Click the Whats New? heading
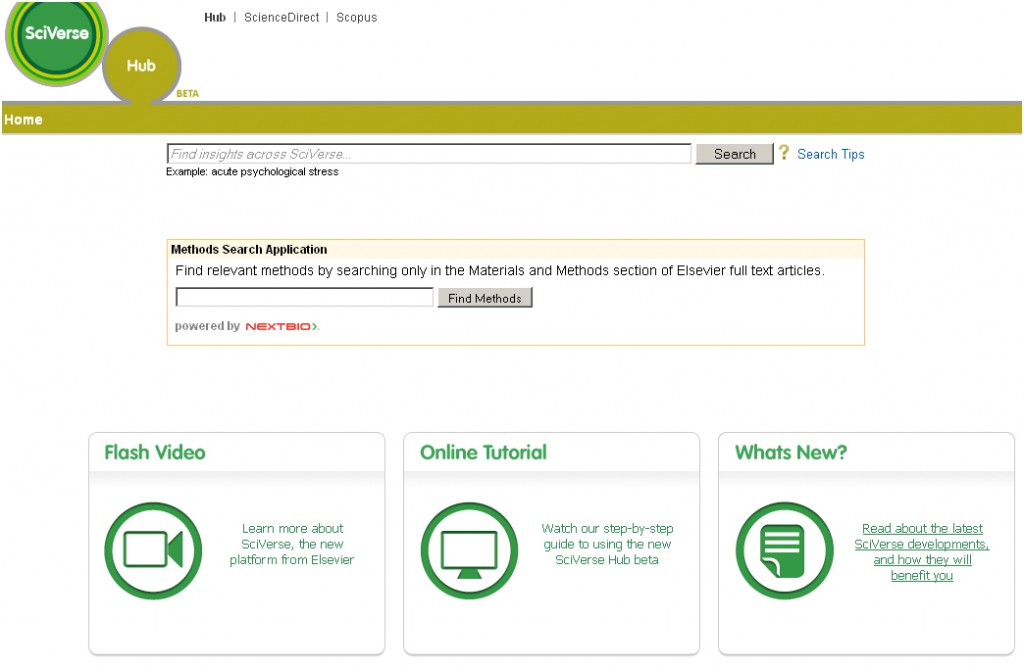The width and height of the screenshot is (1024, 668). tap(791, 453)
